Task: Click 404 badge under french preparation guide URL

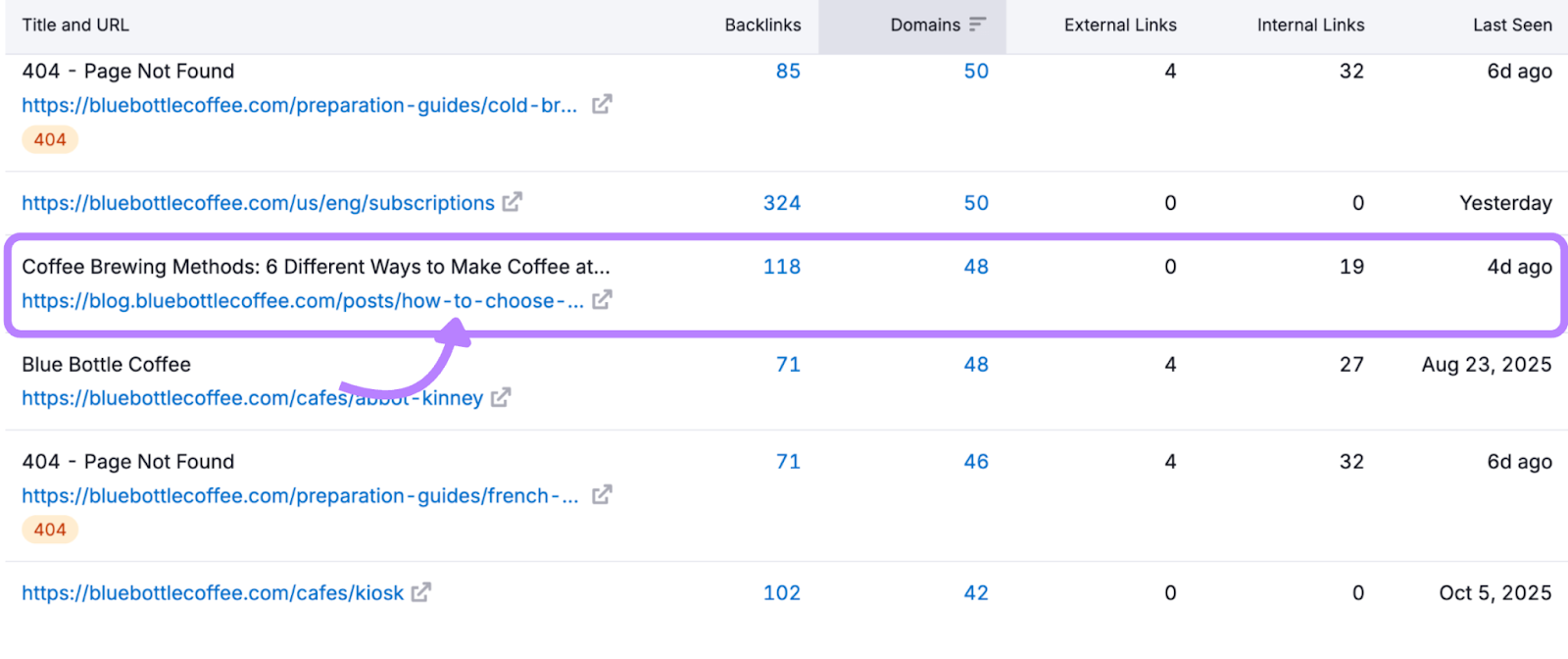Action: coord(50,530)
